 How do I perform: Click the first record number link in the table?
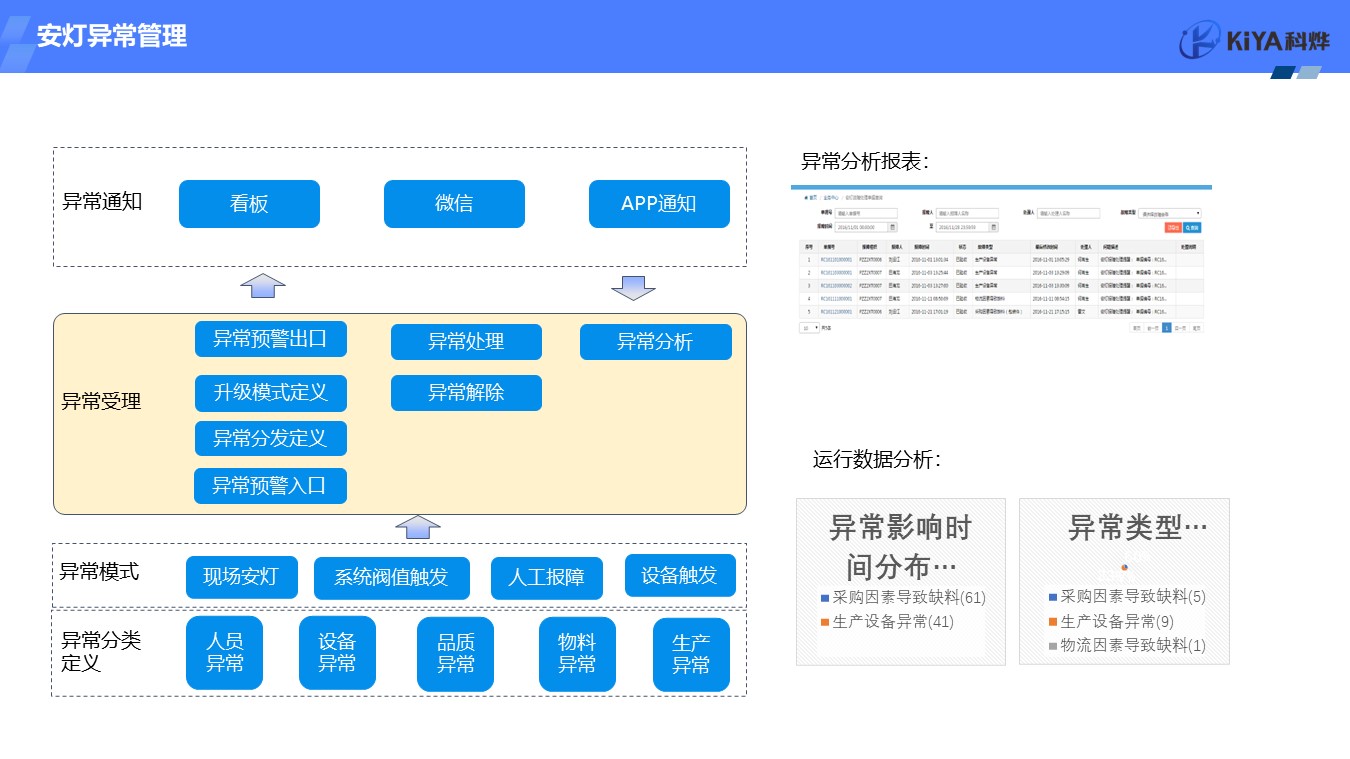point(836,259)
